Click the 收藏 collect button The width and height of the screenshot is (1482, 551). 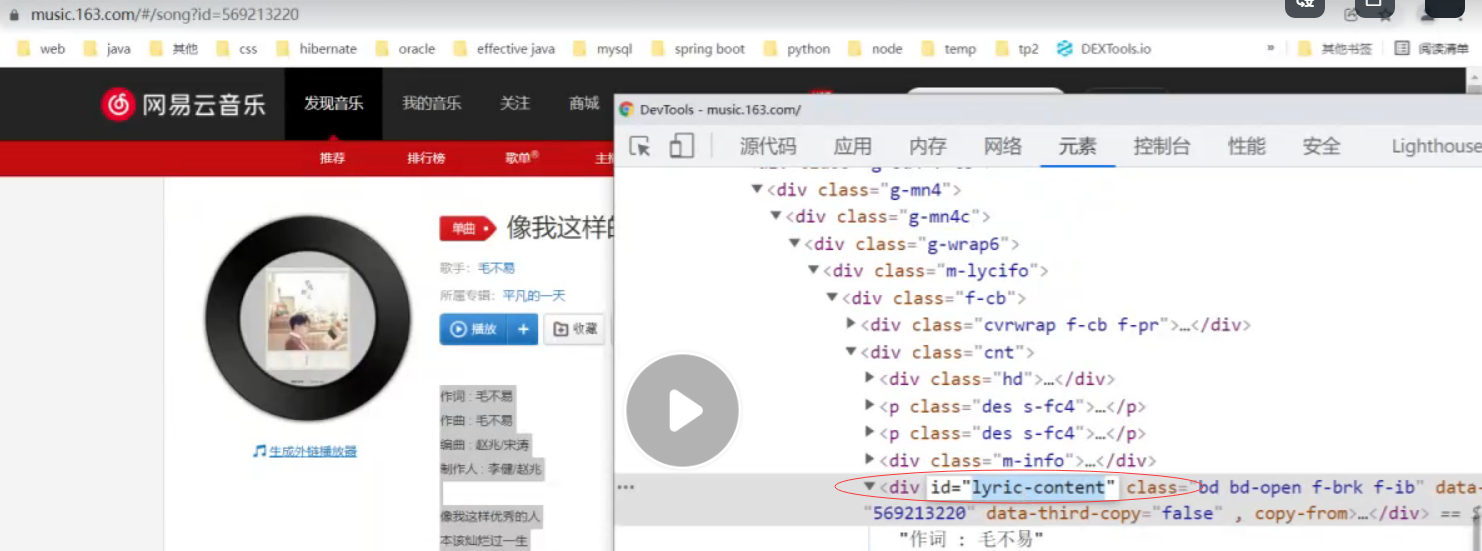[x=575, y=329]
